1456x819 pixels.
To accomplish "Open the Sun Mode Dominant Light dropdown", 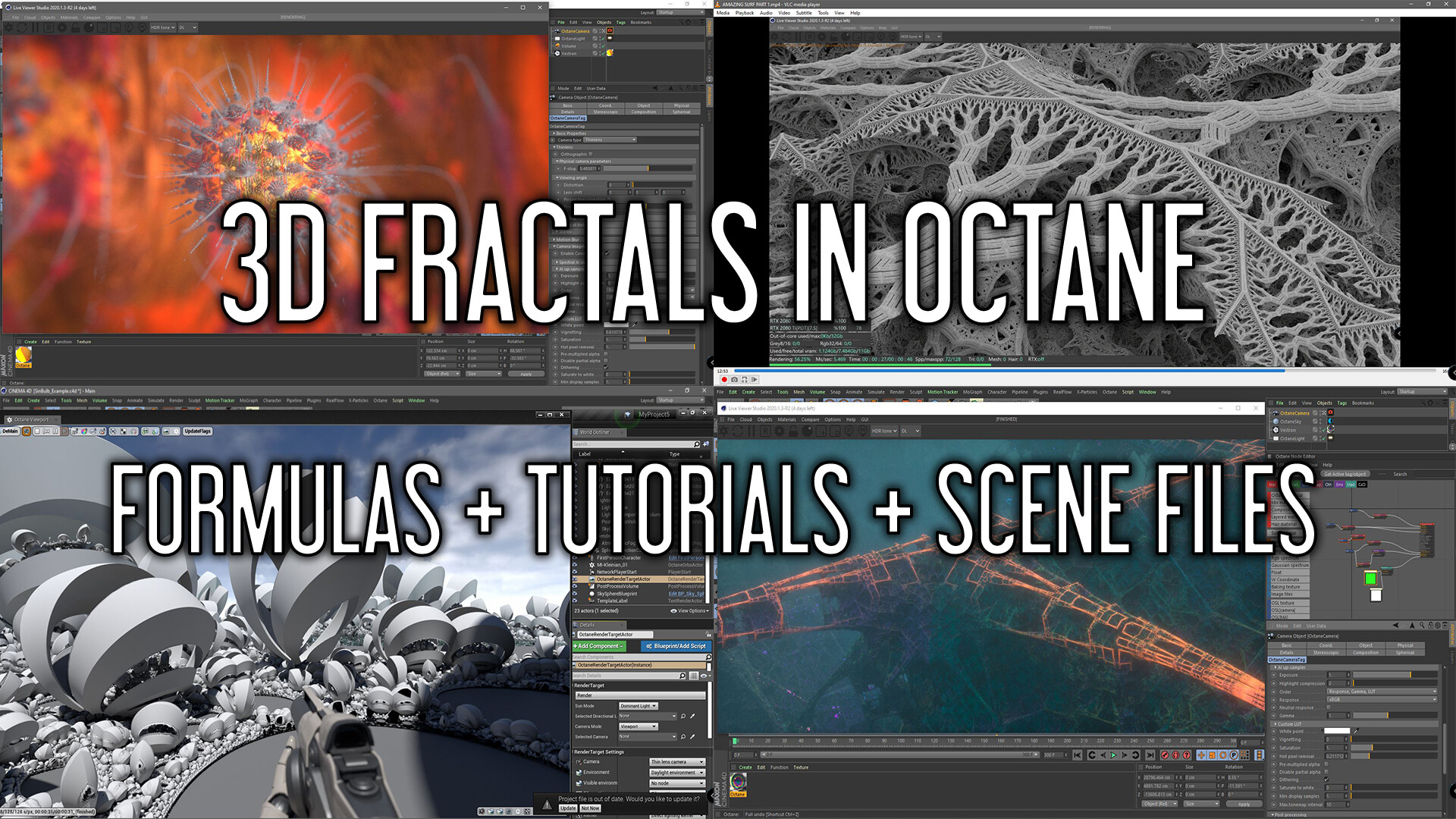I will coord(639,705).
